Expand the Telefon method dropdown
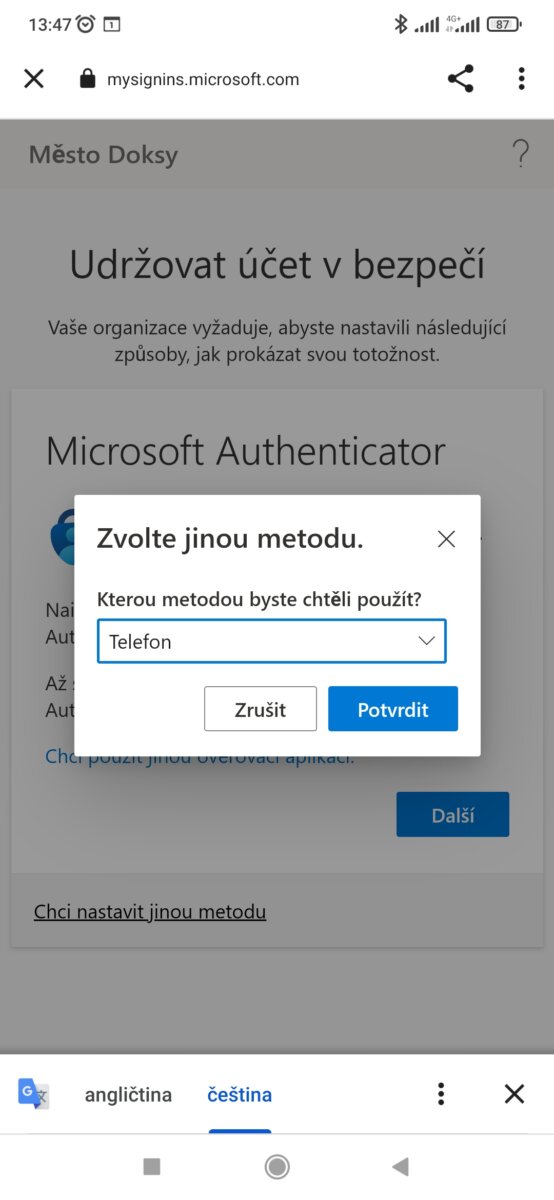Image resolution: width=554 pixels, height=1200 pixels. tap(272, 642)
